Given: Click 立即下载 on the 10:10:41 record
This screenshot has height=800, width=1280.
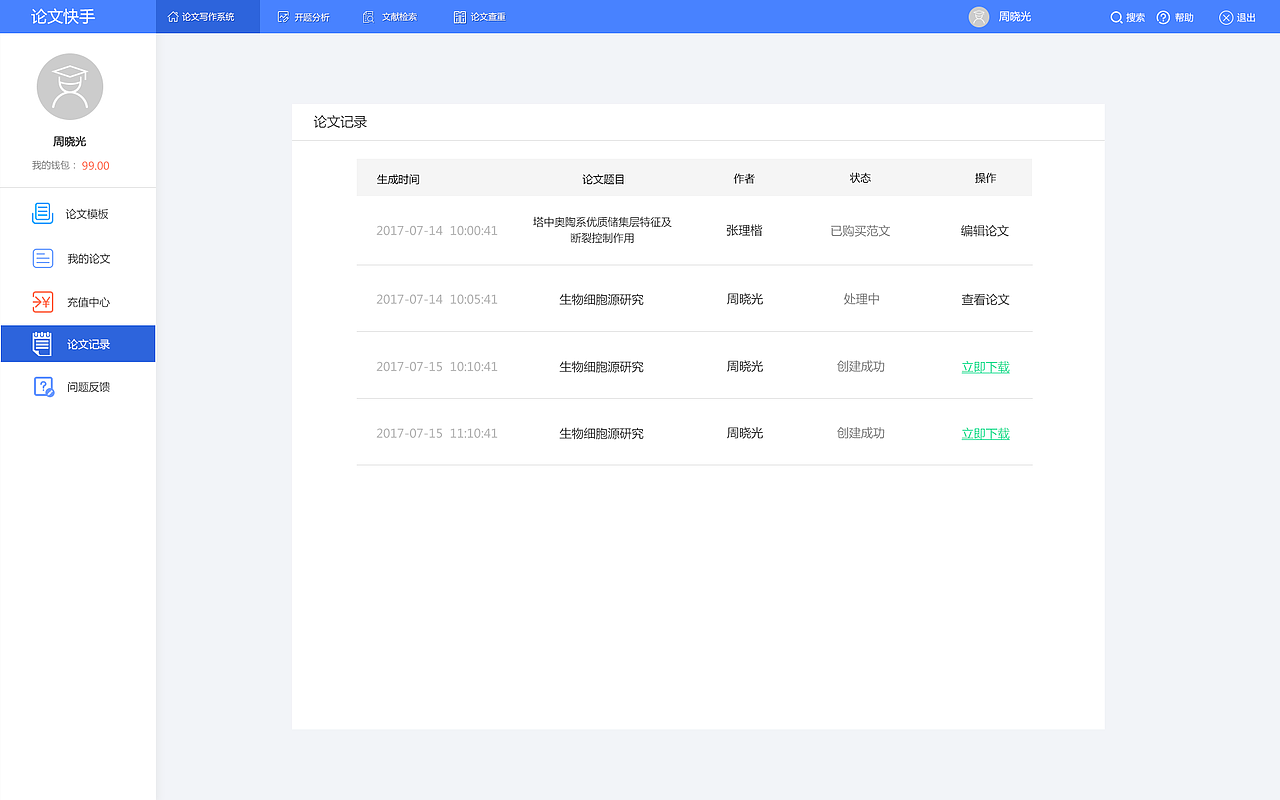Looking at the screenshot, I should (985, 366).
